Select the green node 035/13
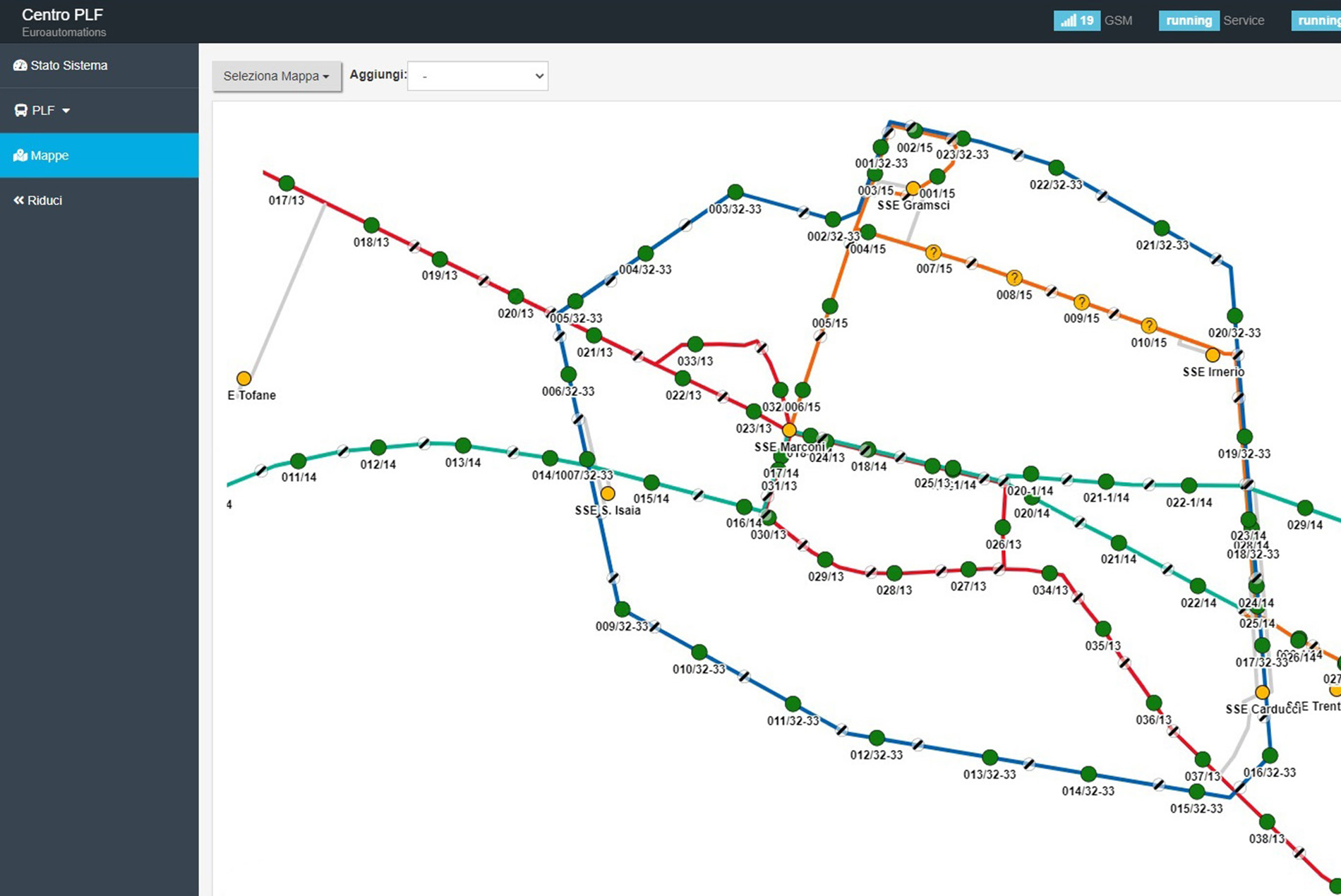This screenshot has height=896, width=1341. coord(1103,629)
